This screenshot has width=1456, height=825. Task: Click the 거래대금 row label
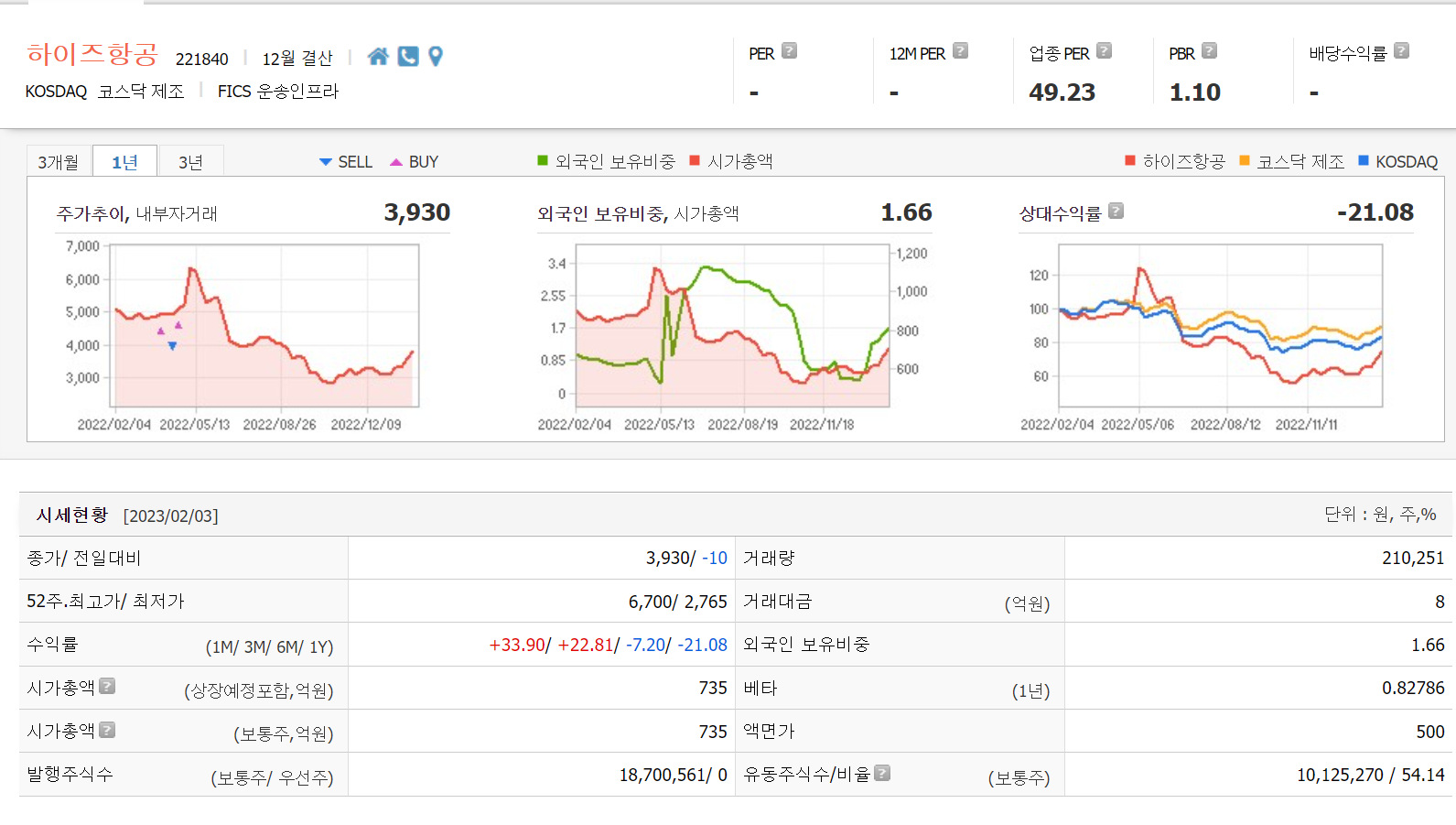778,602
